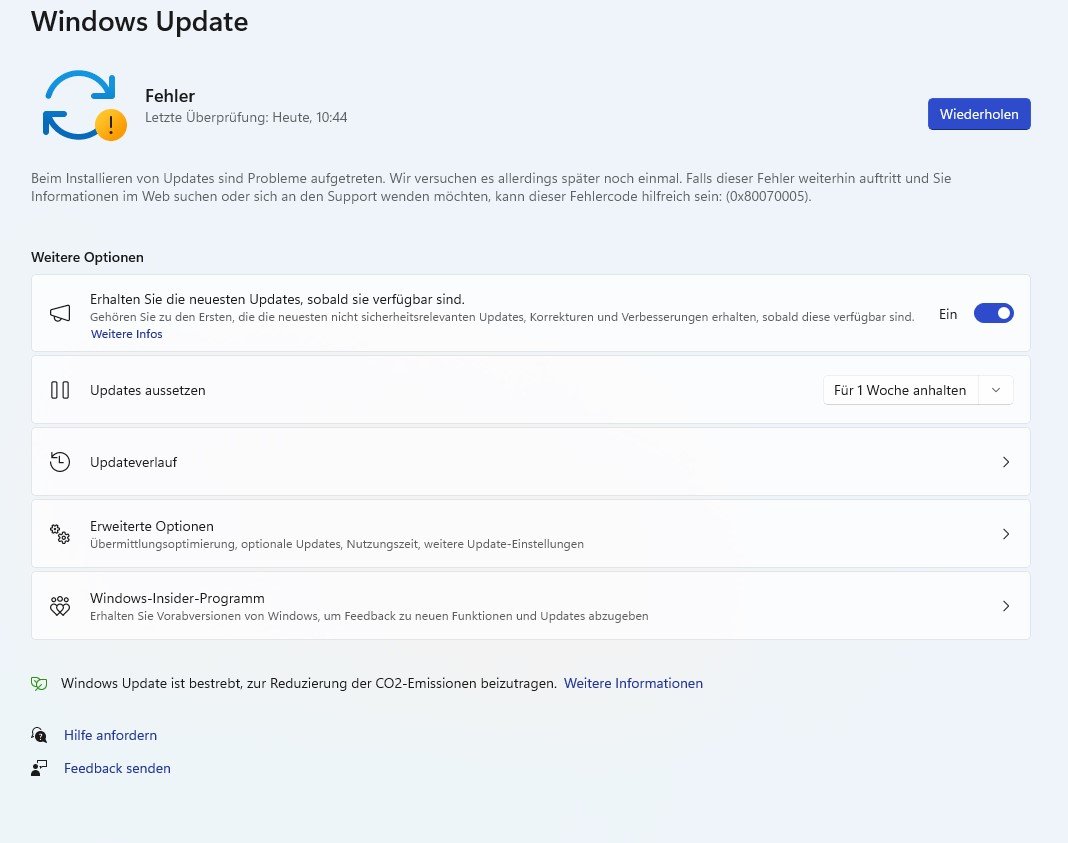Click the green leaf CO2 icon
This screenshot has height=843, width=1068.
[x=39, y=684]
